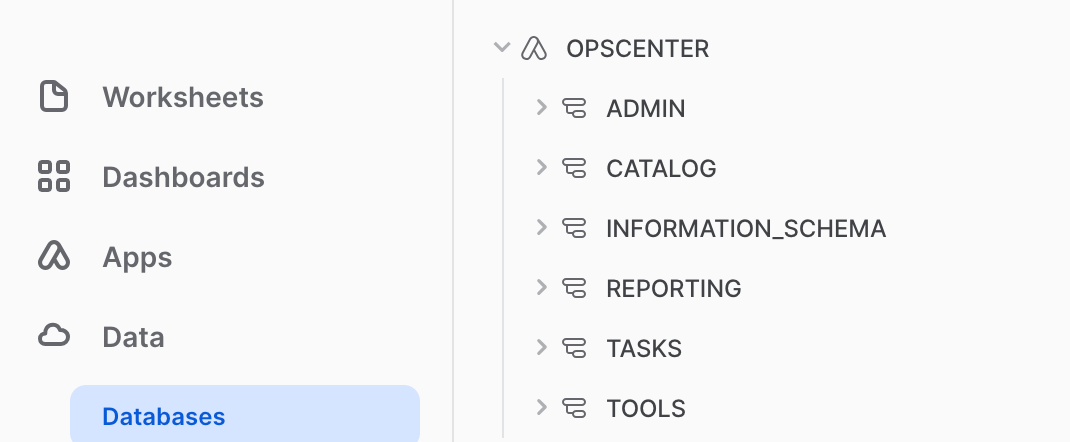Select the TASKS schema label
The image size is (1070, 442).
pyautogui.click(x=644, y=349)
